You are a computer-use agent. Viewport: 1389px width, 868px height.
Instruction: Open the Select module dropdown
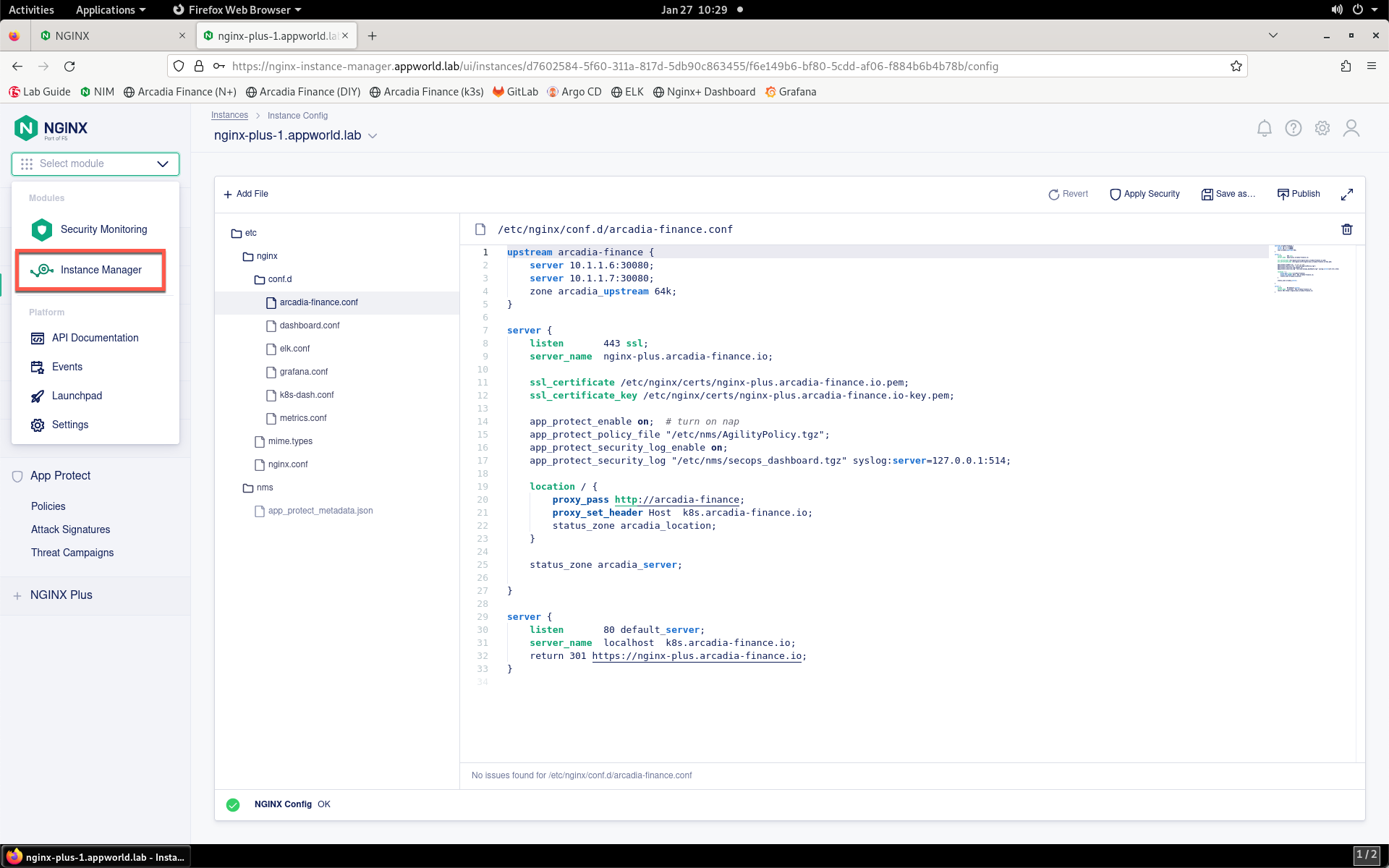[x=95, y=163]
